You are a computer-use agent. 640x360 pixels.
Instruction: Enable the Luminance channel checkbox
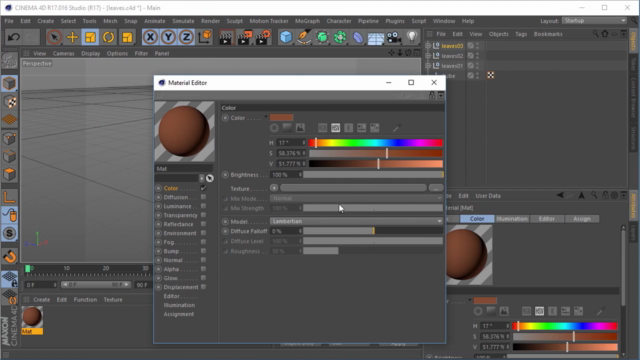(203, 206)
